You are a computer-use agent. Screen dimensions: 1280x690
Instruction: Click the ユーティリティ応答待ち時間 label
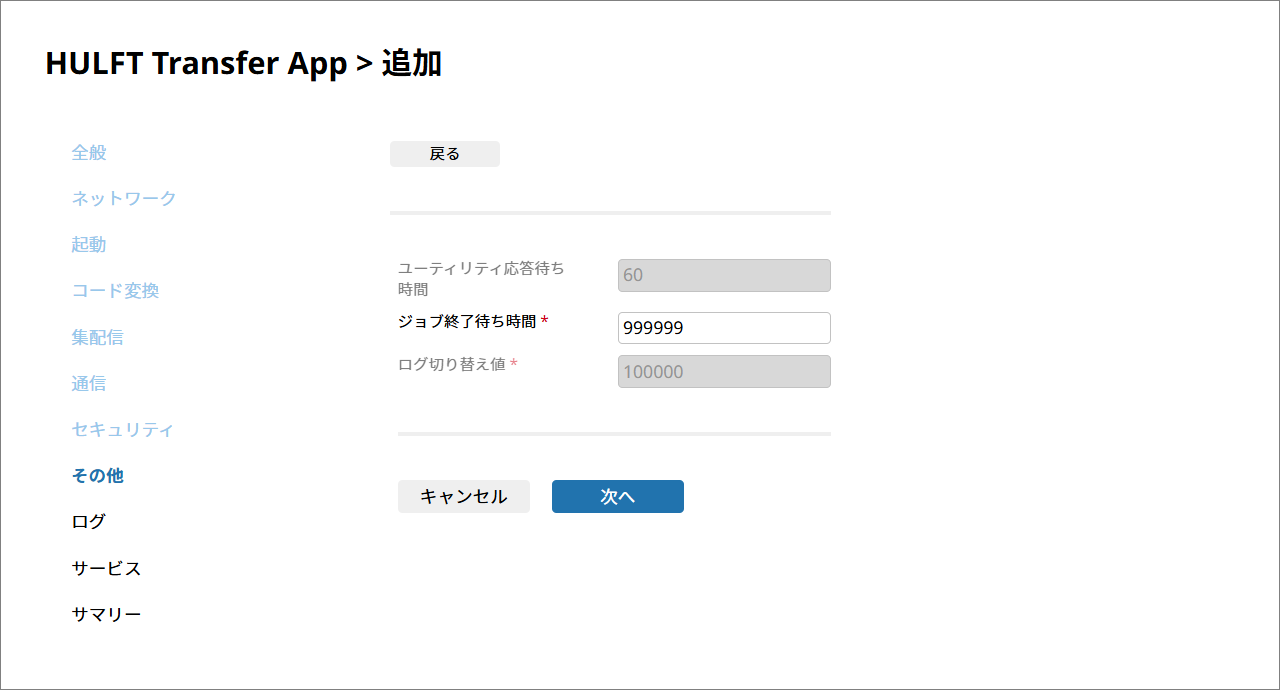point(480,278)
